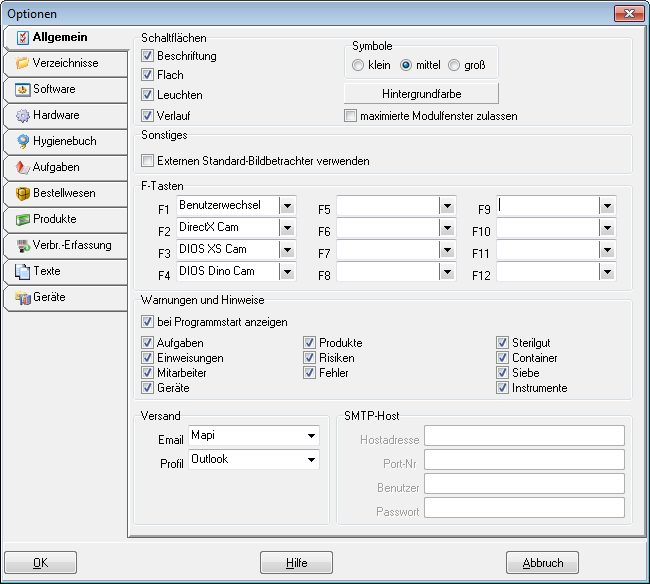Open the Email Mapi dropdown
The width and height of the screenshot is (650, 584).
point(311,436)
